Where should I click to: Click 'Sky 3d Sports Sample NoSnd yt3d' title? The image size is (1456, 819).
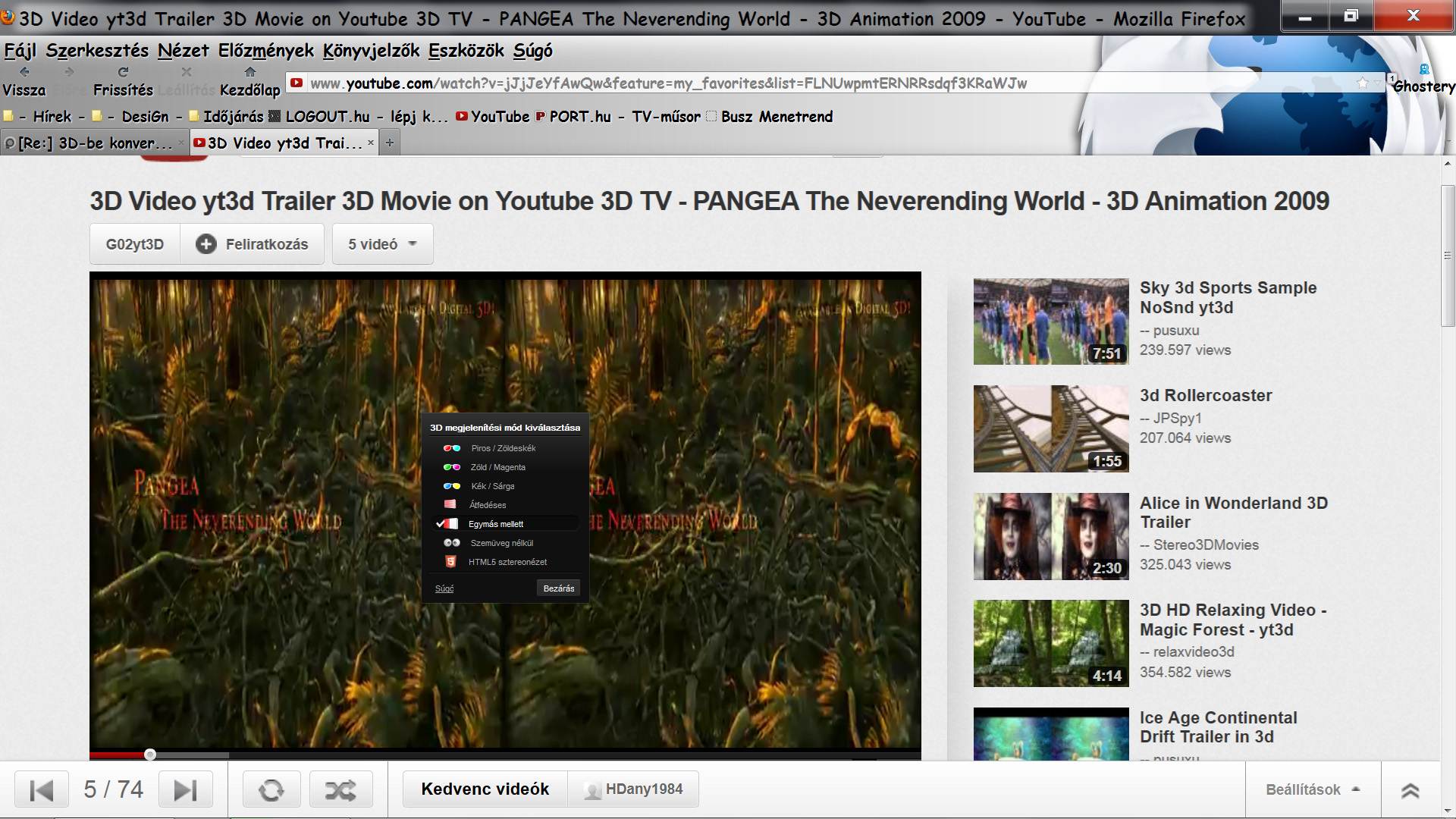[x=1228, y=298]
